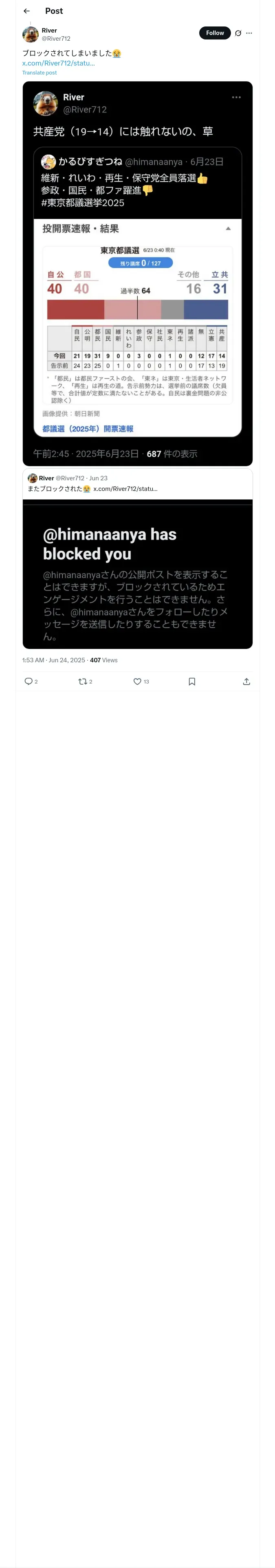Open the himanaanya blocked you image

coord(137,574)
